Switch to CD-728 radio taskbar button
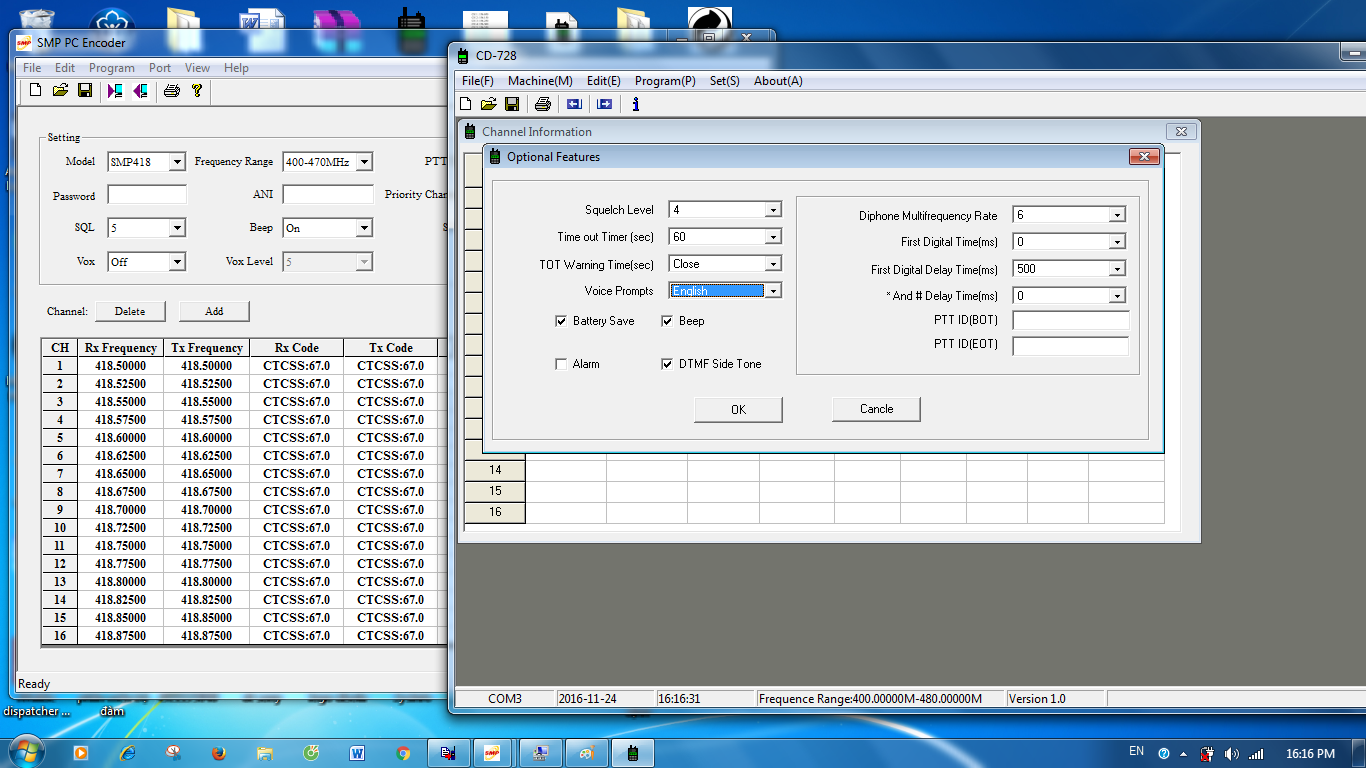The image size is (1366, 768). point(633,753)
